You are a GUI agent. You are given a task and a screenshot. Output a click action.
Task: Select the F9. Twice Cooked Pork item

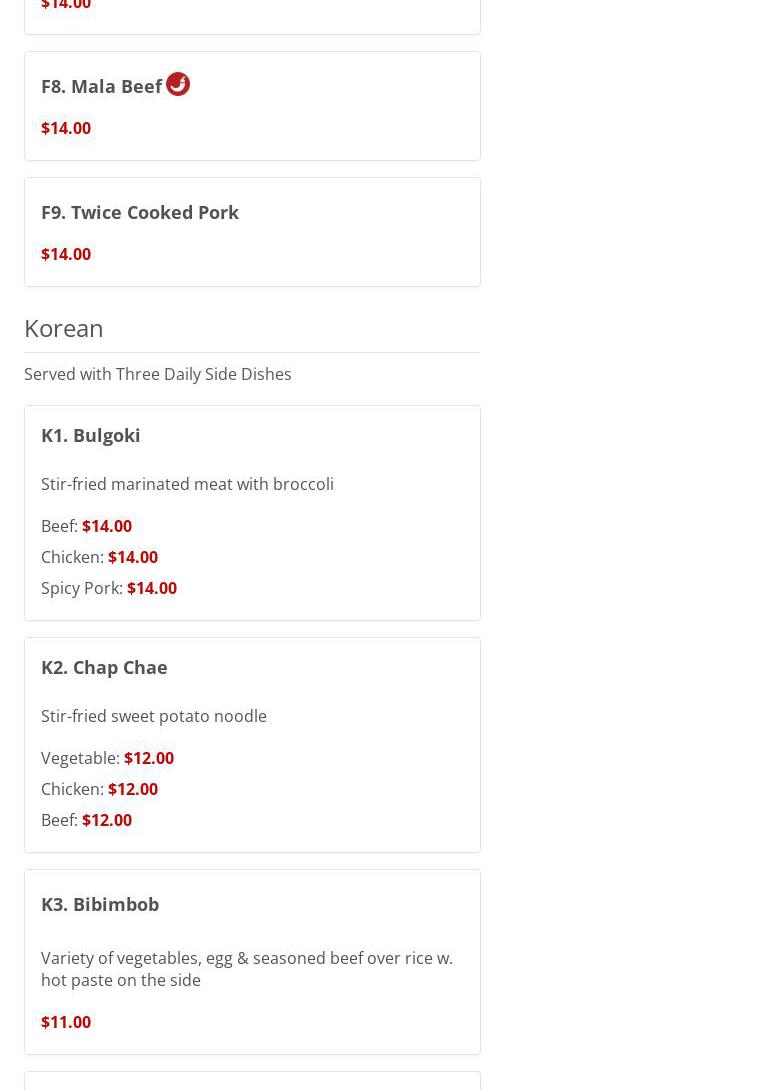click(140, 212)
